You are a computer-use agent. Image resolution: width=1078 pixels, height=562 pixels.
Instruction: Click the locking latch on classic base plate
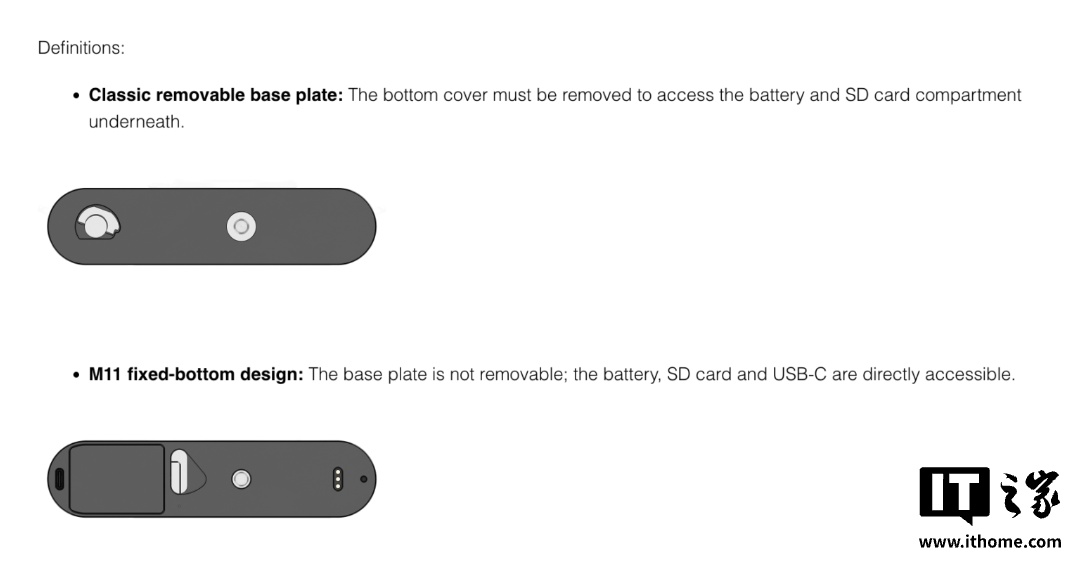coord(97,225)
